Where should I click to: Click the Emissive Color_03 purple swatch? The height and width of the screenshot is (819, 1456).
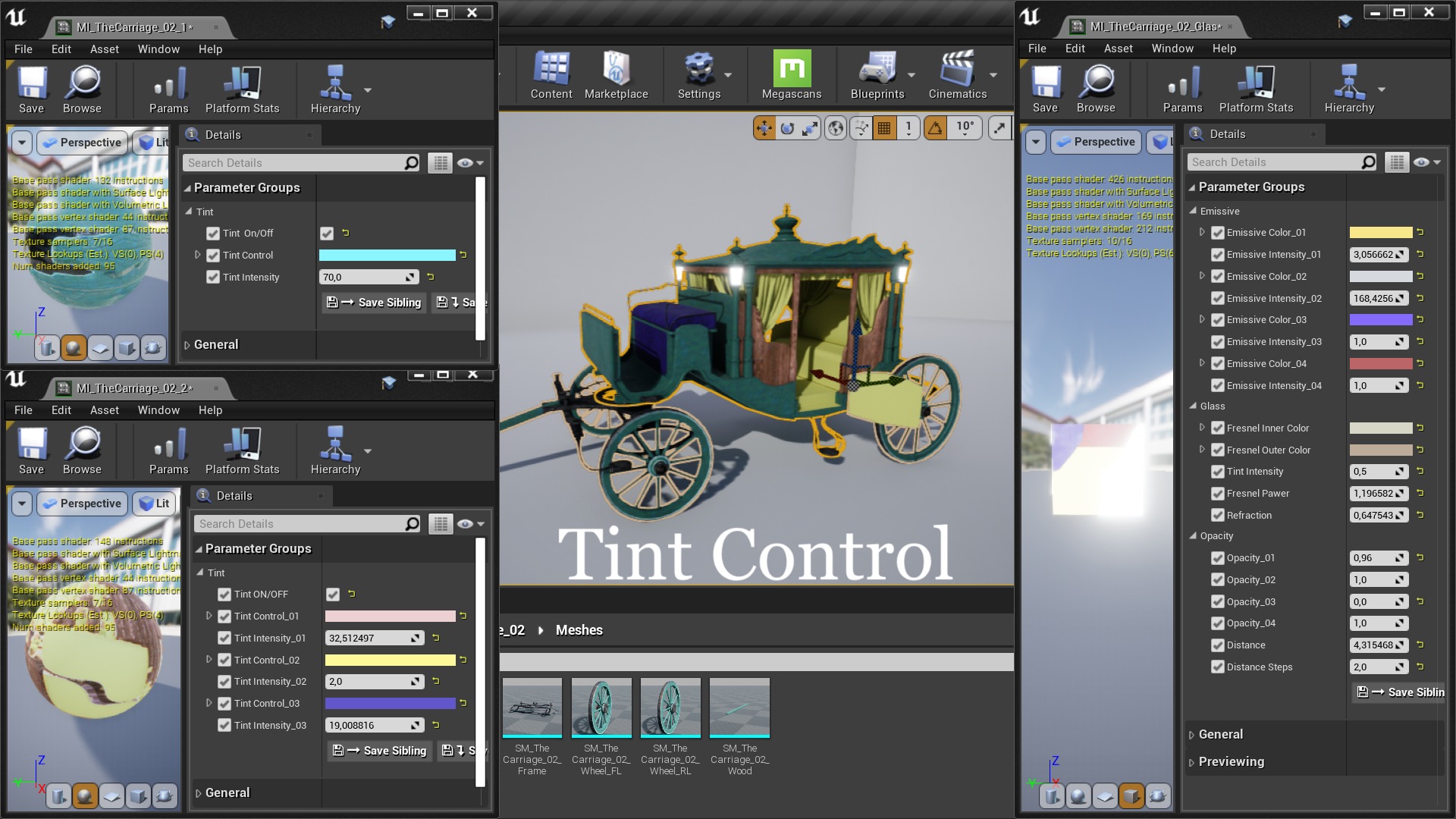point(1380,320)
